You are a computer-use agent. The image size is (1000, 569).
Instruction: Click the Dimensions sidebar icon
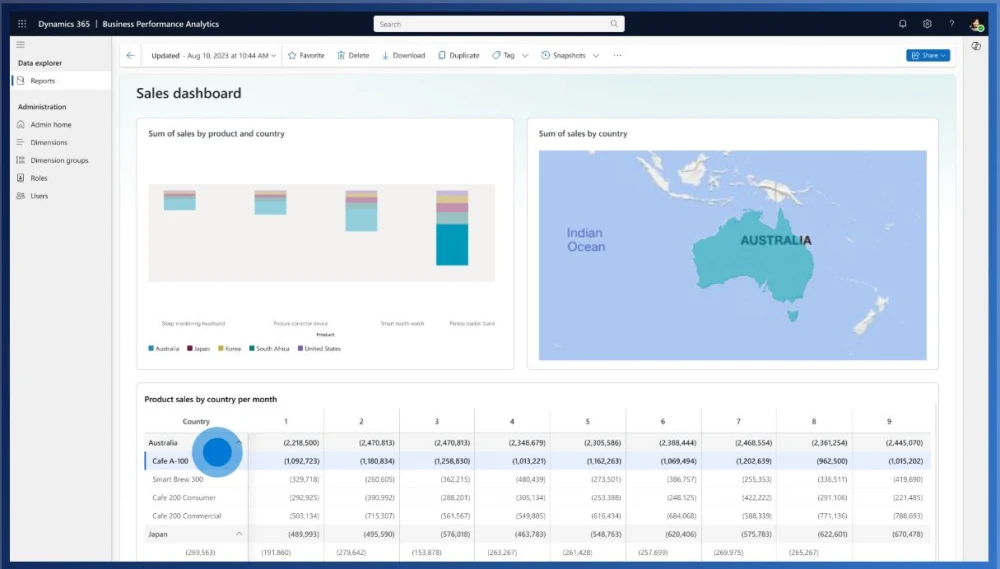[x=20, y=142]
